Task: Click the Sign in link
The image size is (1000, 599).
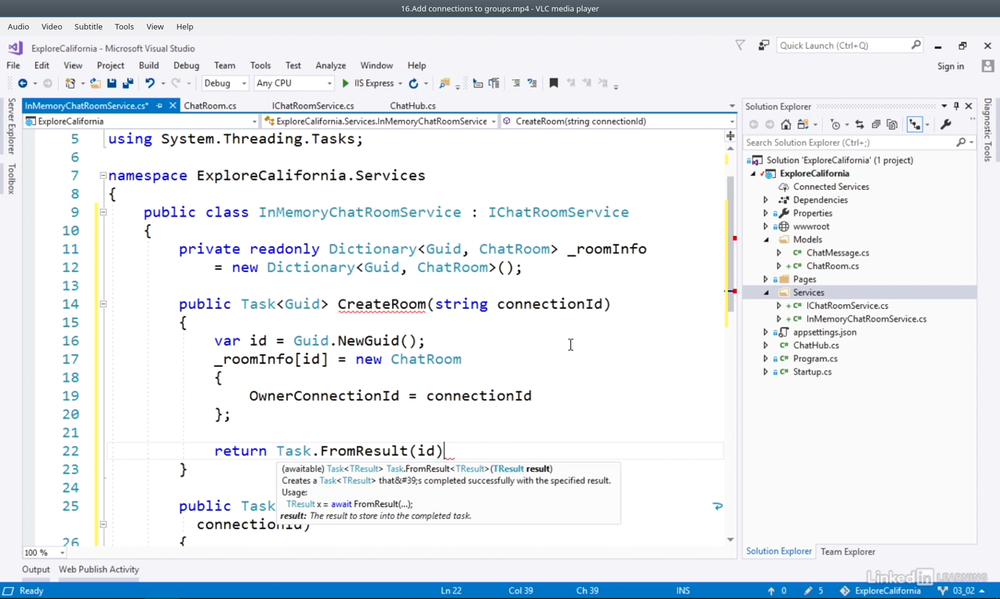Action: coord(950,66)
